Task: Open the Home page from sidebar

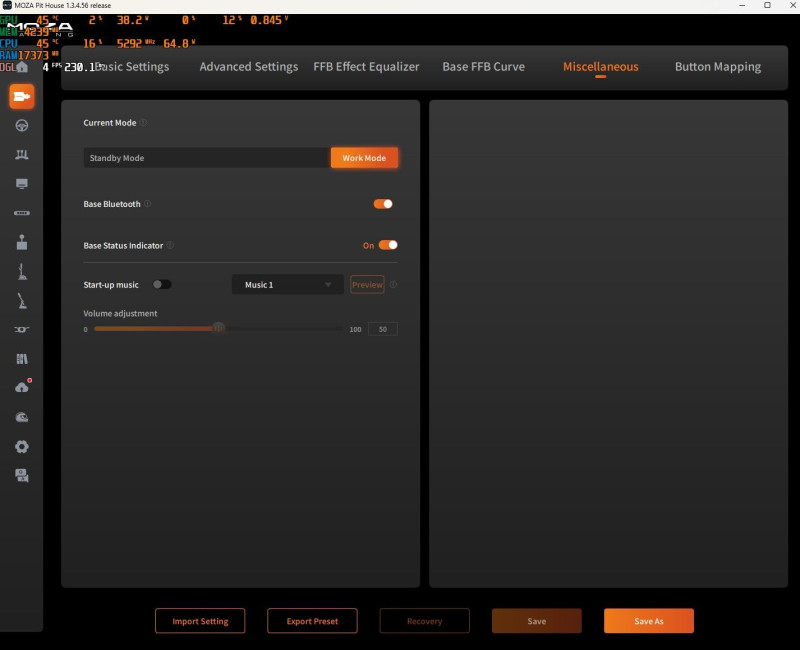Action: 22,67
